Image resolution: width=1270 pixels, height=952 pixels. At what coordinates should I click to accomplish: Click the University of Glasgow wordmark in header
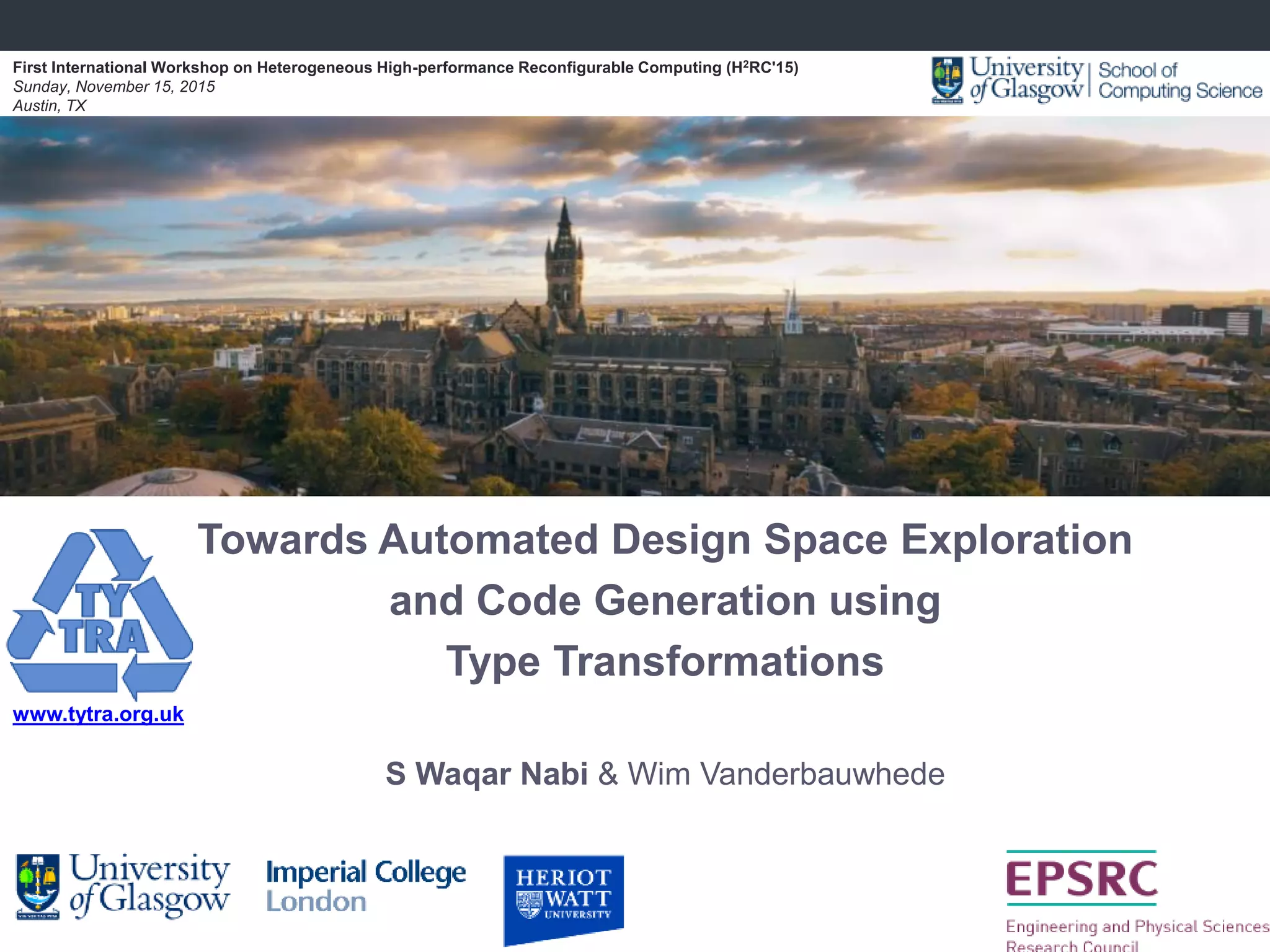pos(1026,79)
